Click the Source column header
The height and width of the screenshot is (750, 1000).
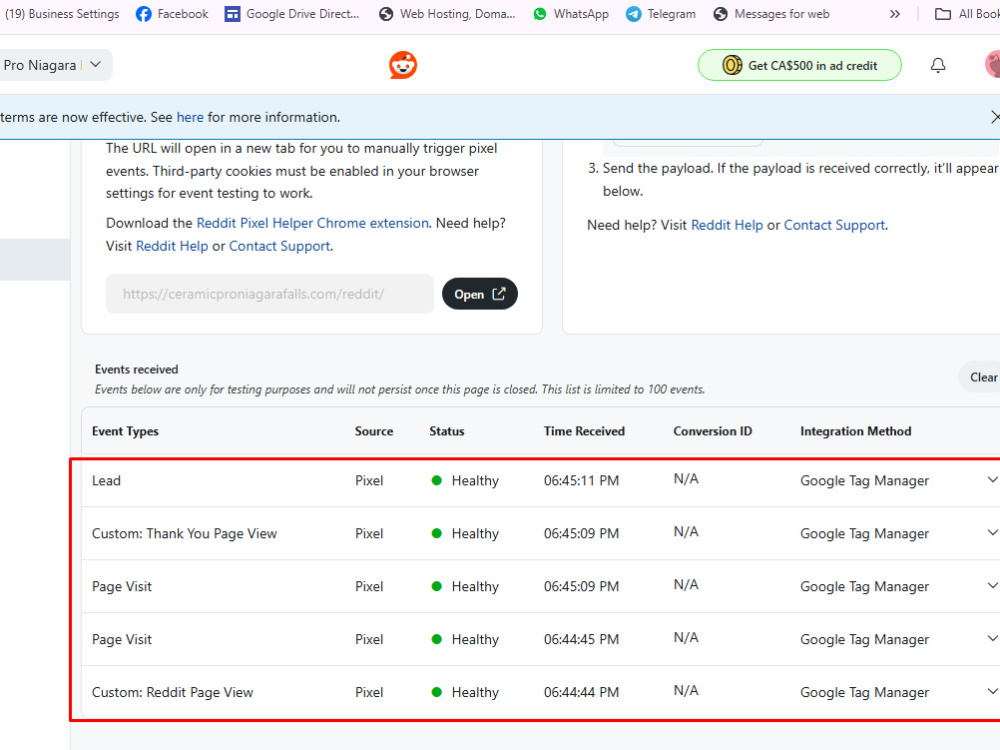pos(374,432)
